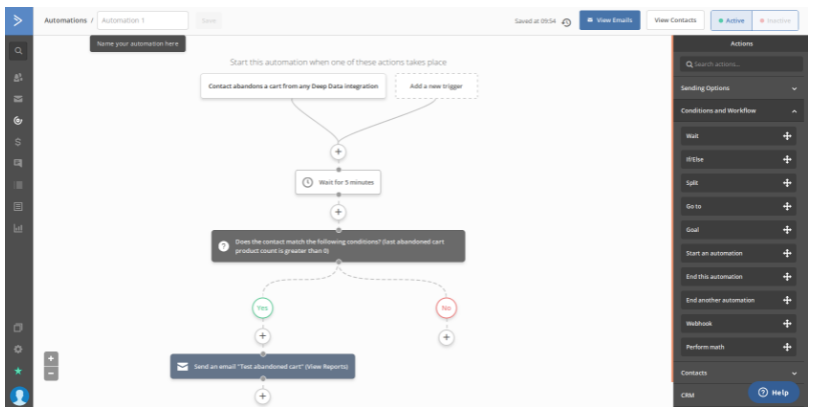Open the settings gear icon in sidebar

click(18, 349)
